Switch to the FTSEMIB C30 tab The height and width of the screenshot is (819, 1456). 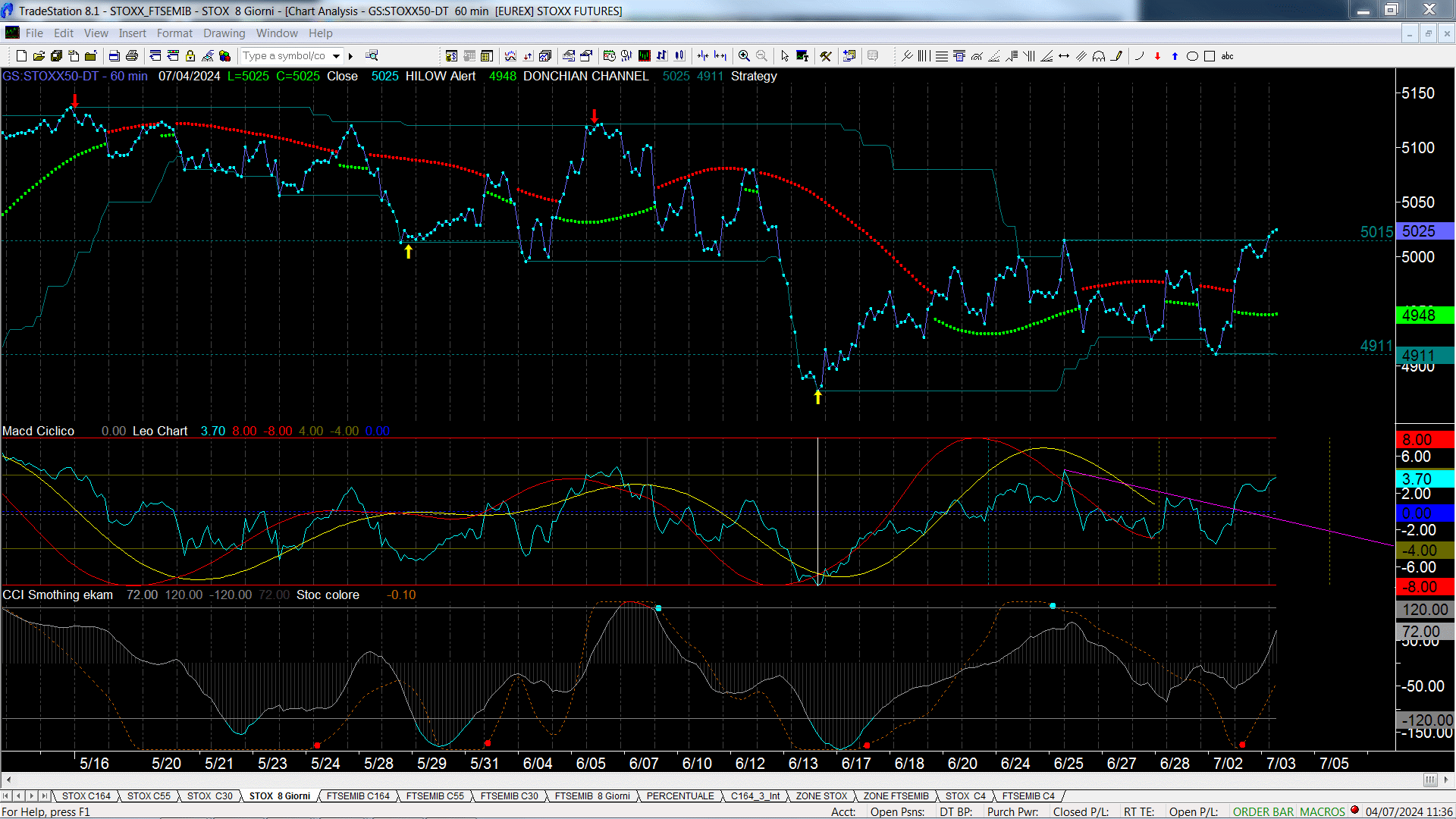[x=509, y=795]
